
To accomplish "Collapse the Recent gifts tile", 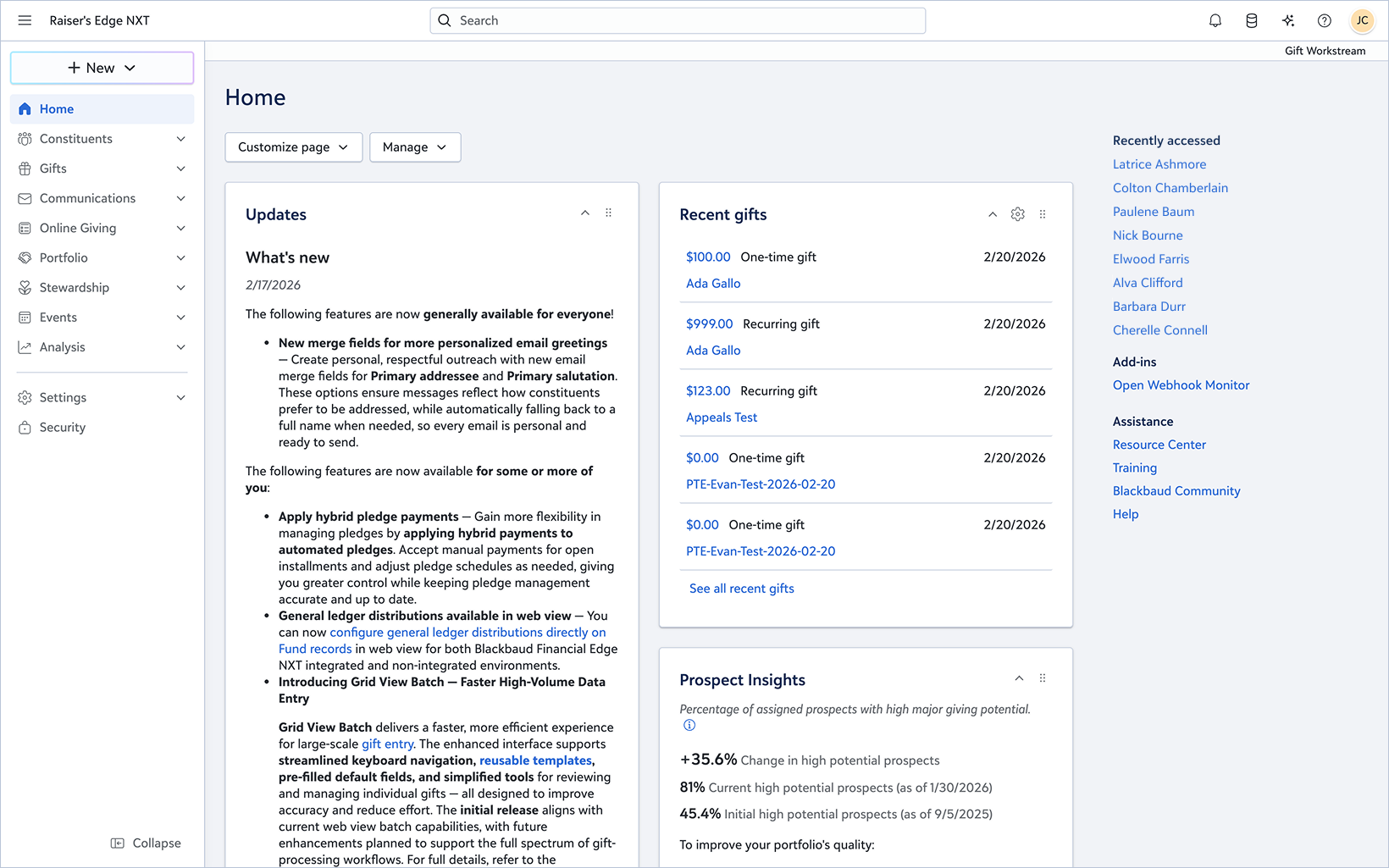I will coord(993,214).
